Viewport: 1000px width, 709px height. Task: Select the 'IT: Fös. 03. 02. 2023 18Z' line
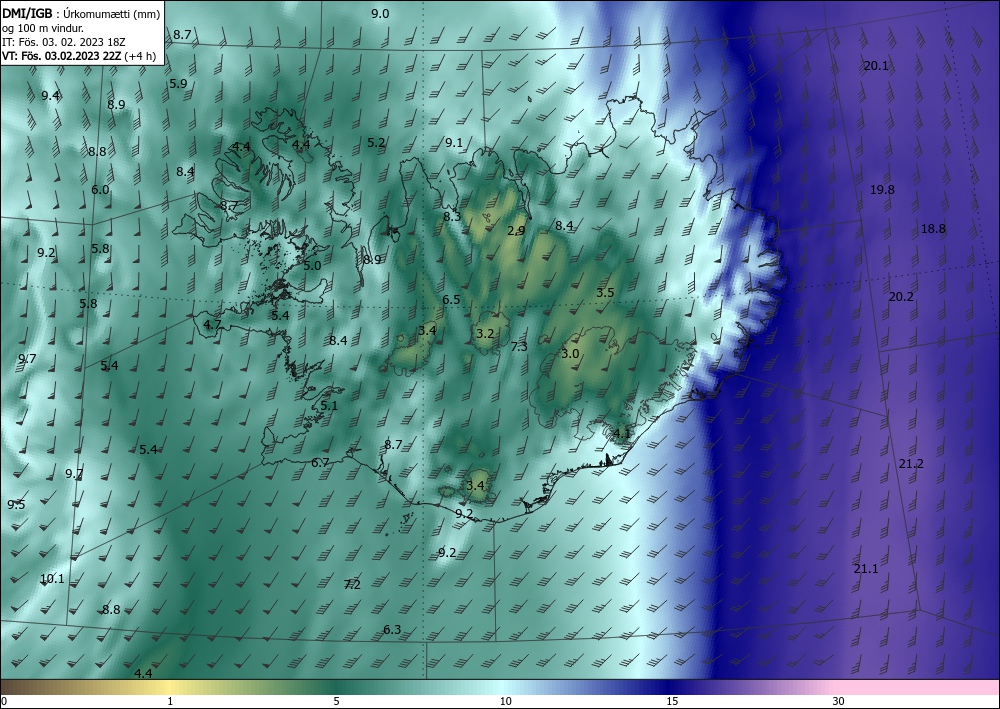tap(62, 42)
